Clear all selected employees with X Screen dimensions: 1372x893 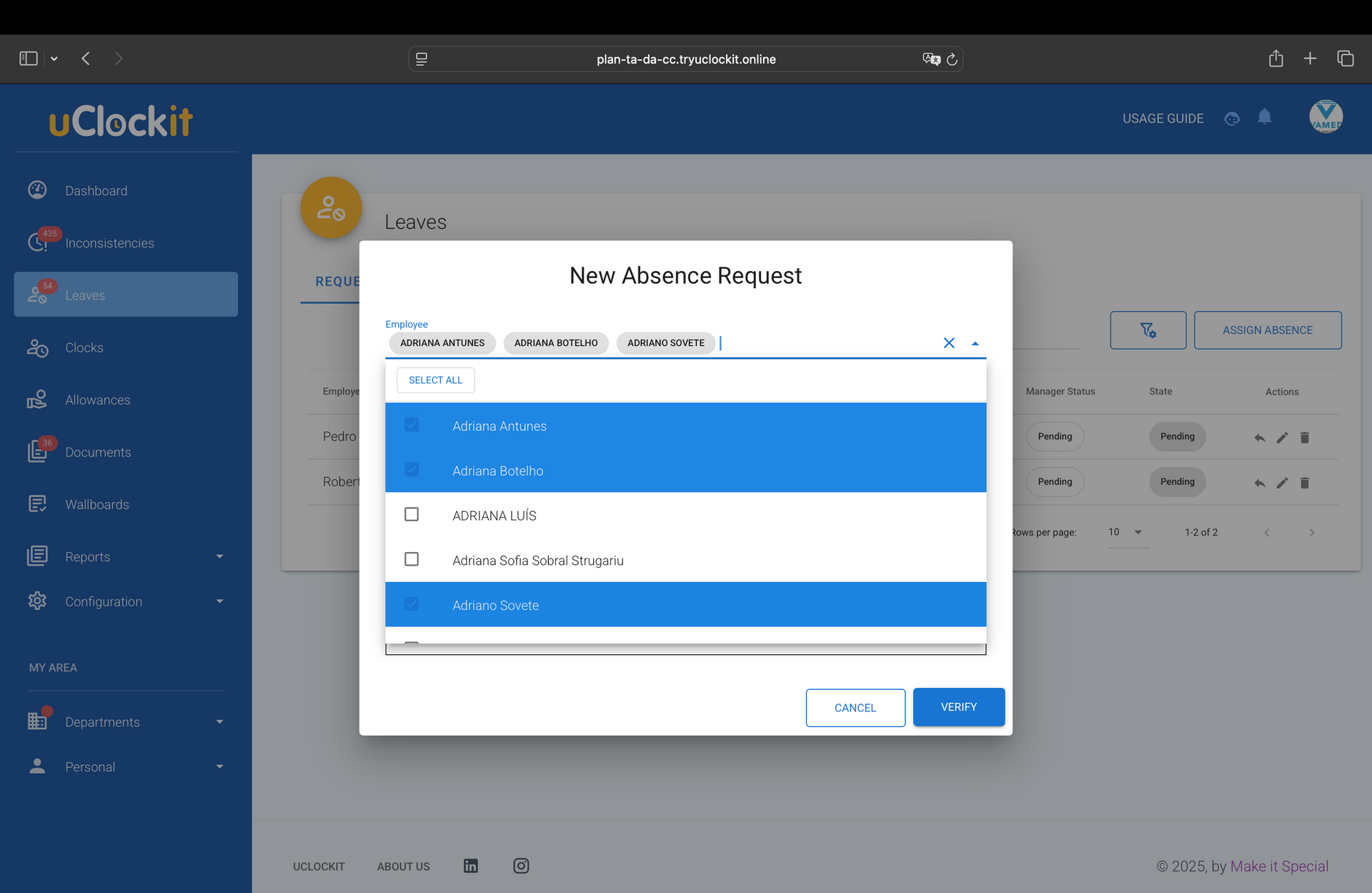point(949,343)
